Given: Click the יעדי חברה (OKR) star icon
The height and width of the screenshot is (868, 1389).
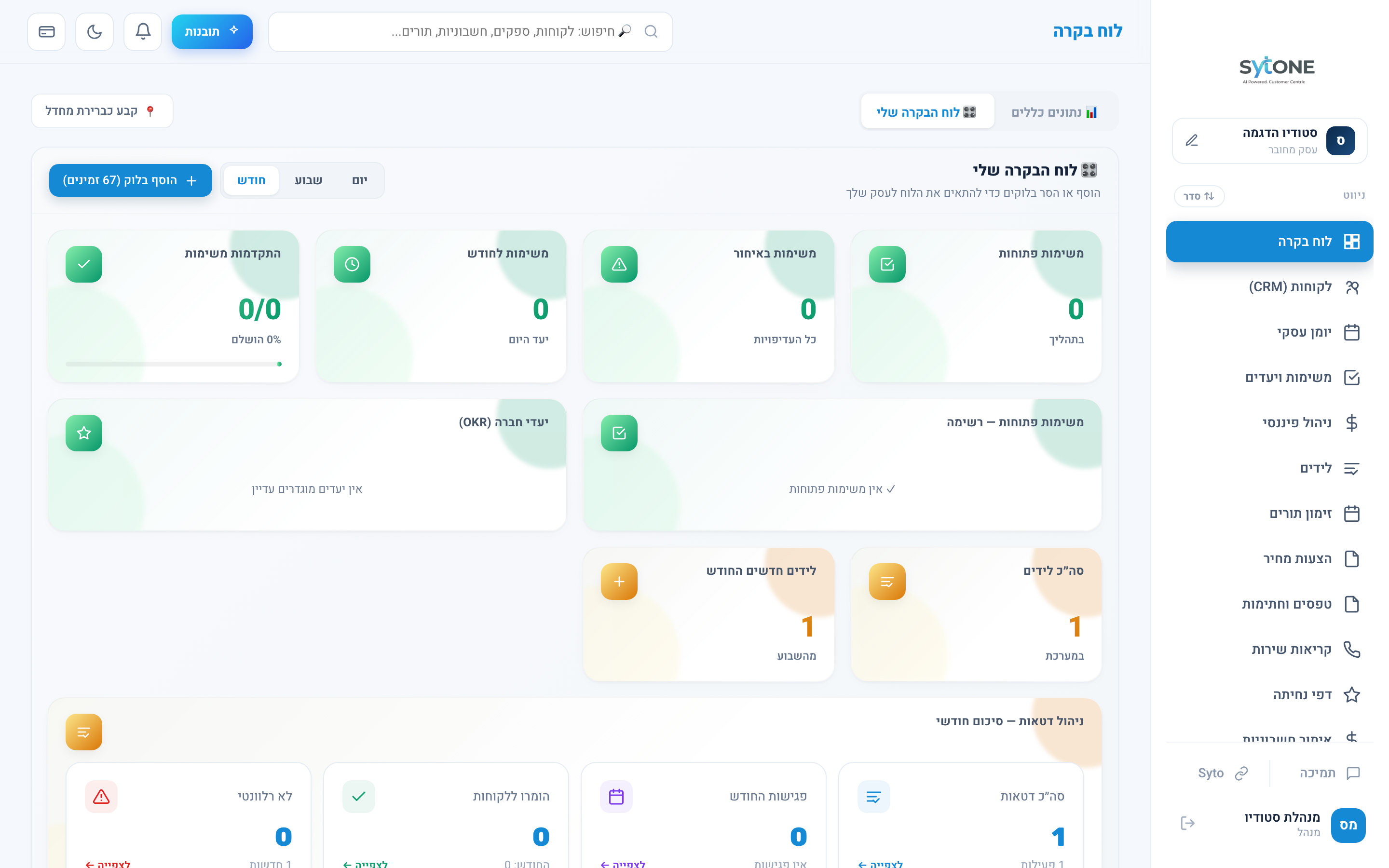Looking at the screenshot, I should (84, 433).
